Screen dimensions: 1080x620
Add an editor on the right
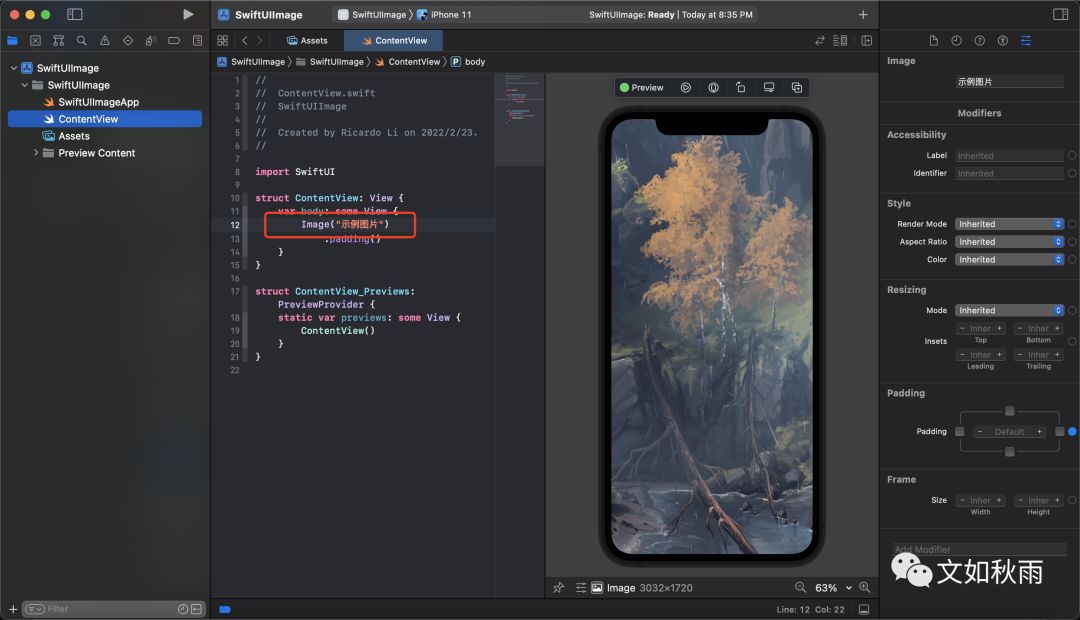tap(866, 41)
